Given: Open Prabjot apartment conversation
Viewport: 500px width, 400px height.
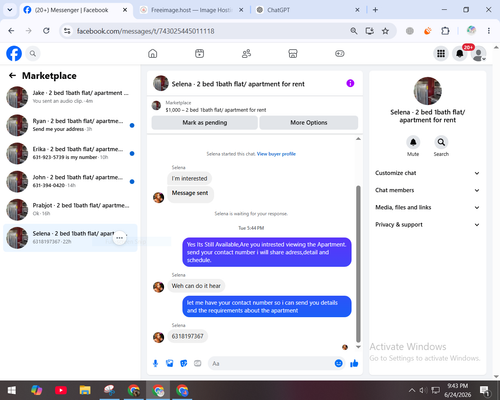Looking at the screenshot, I should [x=70, y=209].
